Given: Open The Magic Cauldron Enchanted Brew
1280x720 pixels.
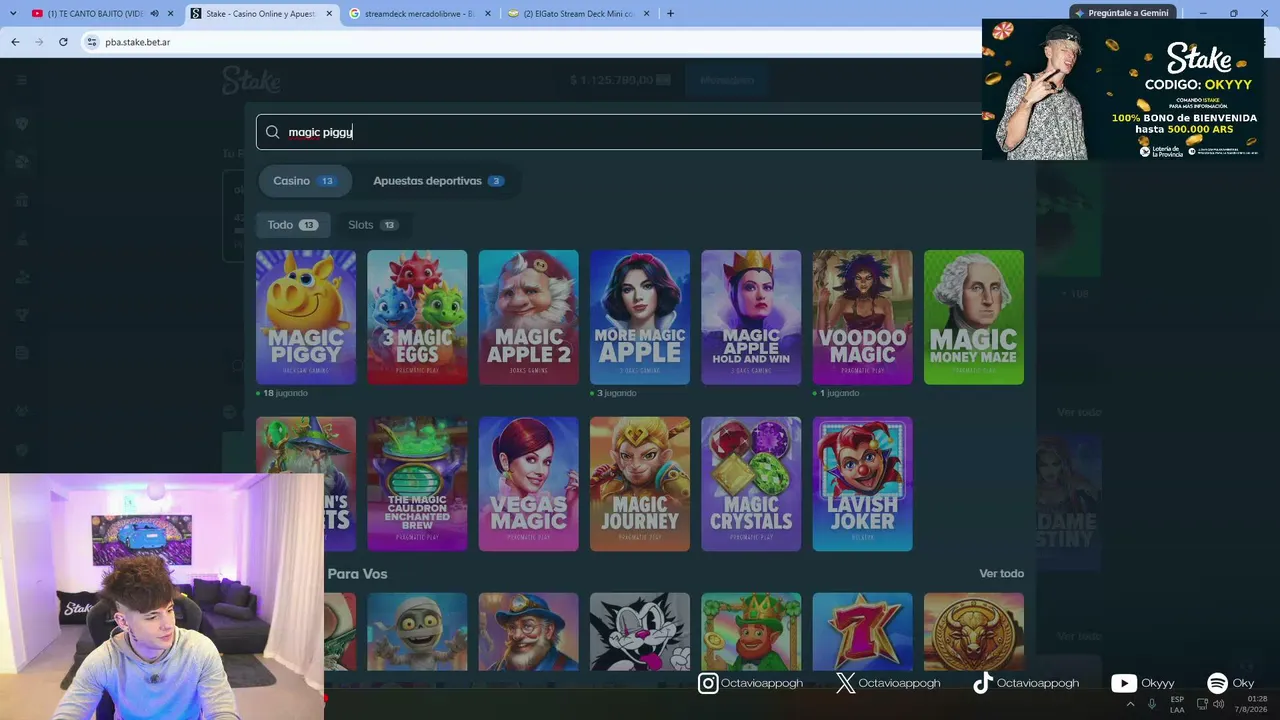Looking at the screenshot, I should 417,484.
